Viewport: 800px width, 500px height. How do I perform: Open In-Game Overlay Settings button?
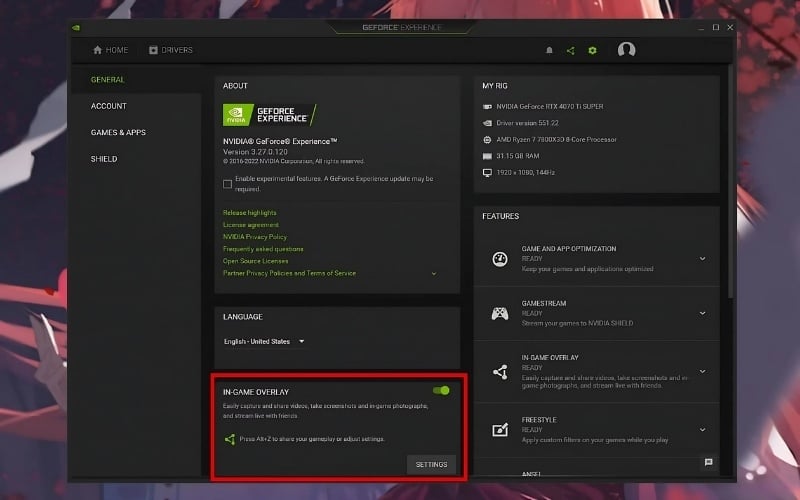pyautogui.click(x=431, y=464)
